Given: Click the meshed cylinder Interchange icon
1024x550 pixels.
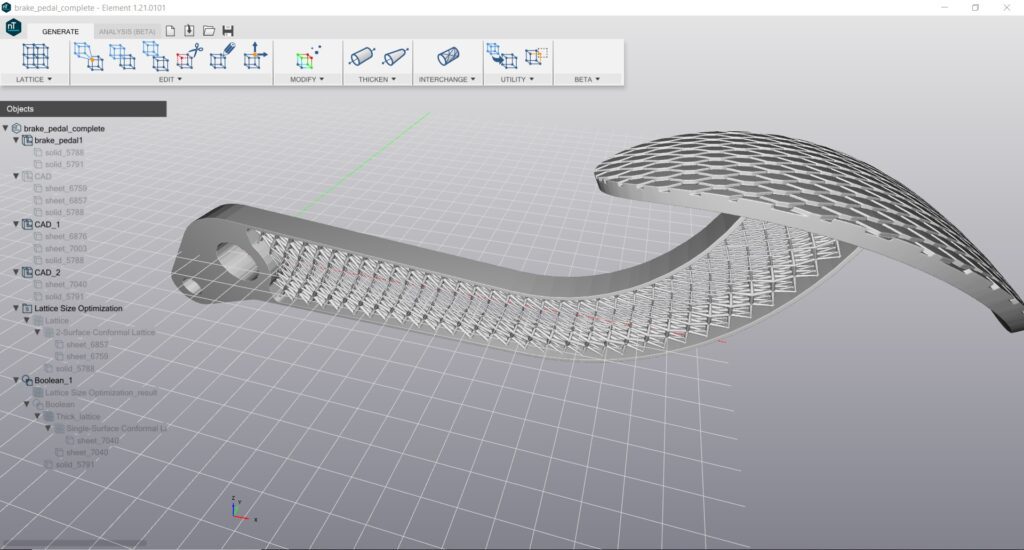Looking at the screenshot, I should (x=447, y=57).
